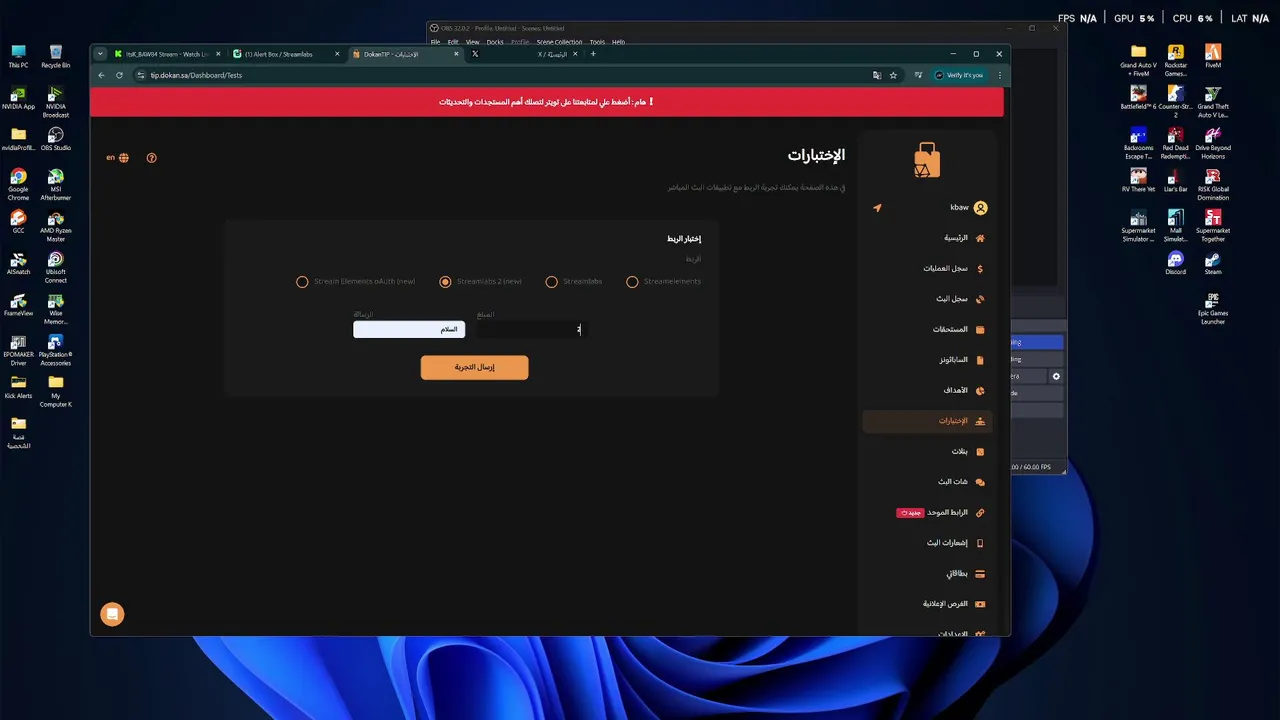The image size is (1280, 720).
Task: Switch to the ItsK_BAW84 Stream tab
Action: tap(166, 54)
